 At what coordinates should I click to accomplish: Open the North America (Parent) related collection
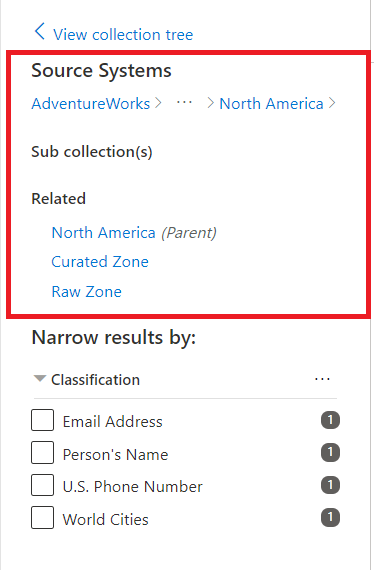coord(134,233)
